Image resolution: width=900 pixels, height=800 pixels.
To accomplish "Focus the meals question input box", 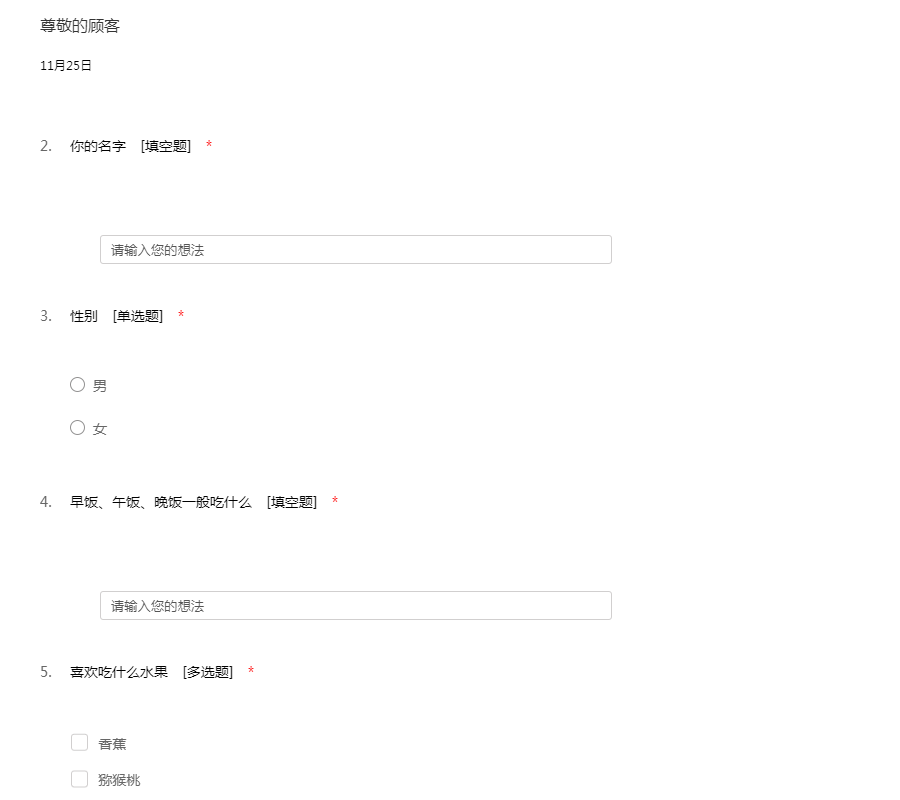I will click(355, 606).
